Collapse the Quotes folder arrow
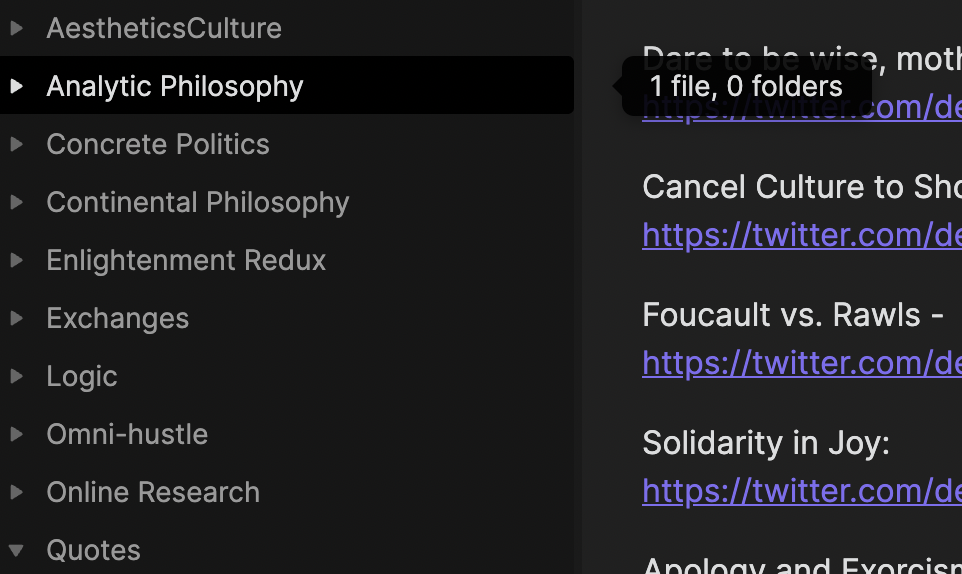Image resolution: width=962 pixels, height=574 pixels. point(15,550)
